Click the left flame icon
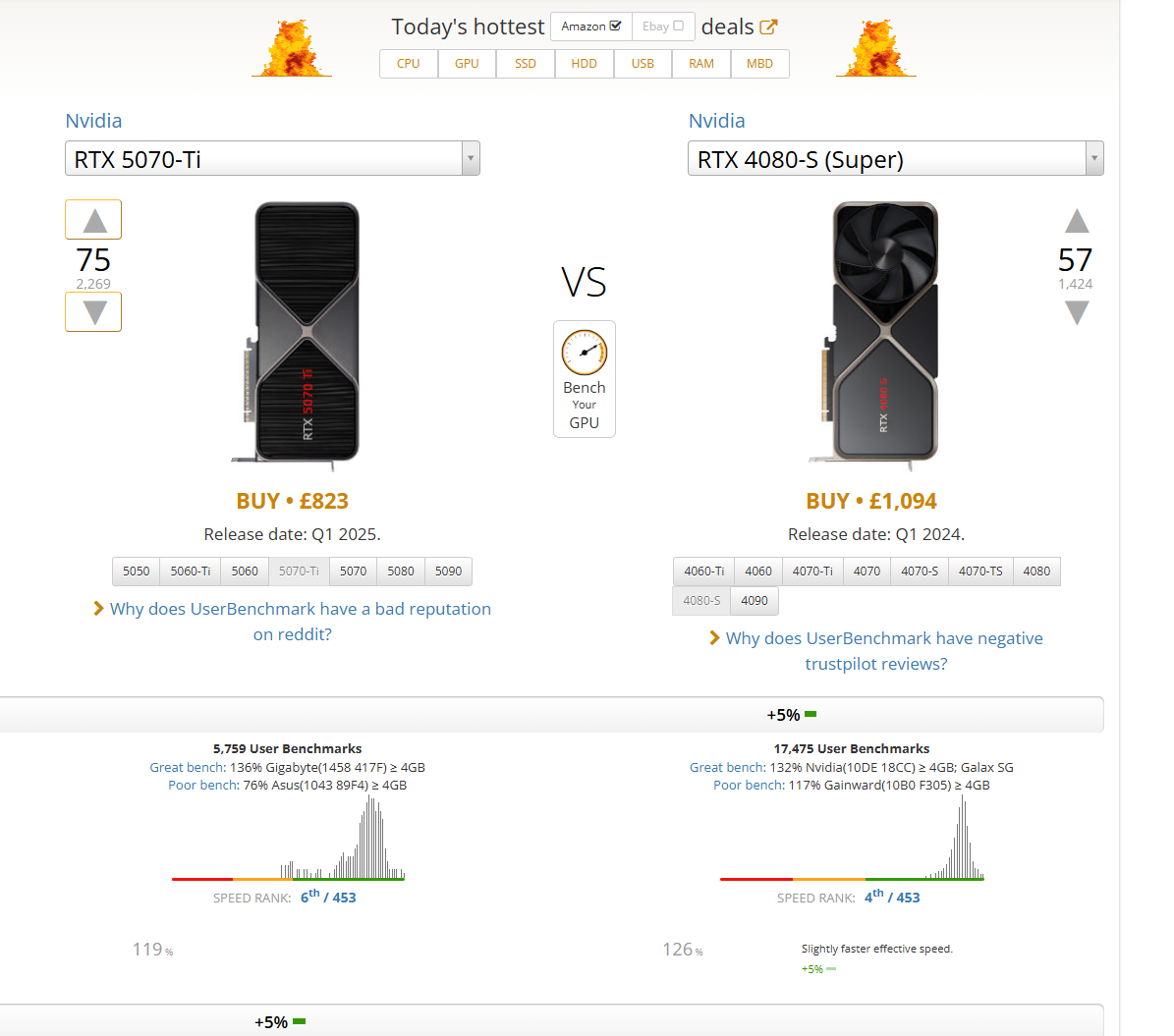 coord(292,49)
